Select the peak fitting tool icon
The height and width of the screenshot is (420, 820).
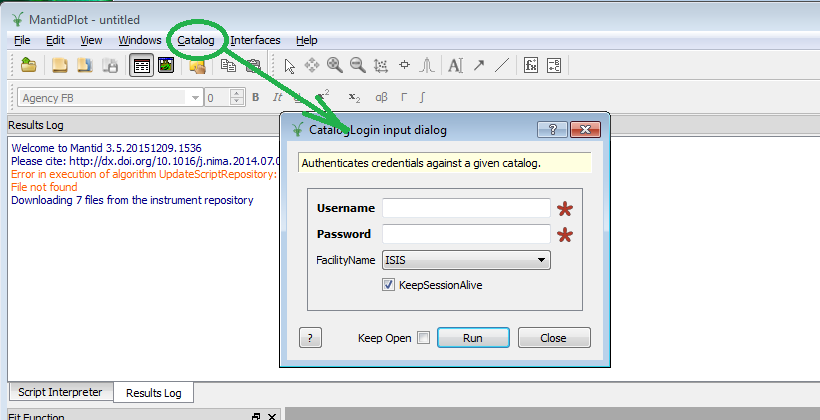point(427,65)
